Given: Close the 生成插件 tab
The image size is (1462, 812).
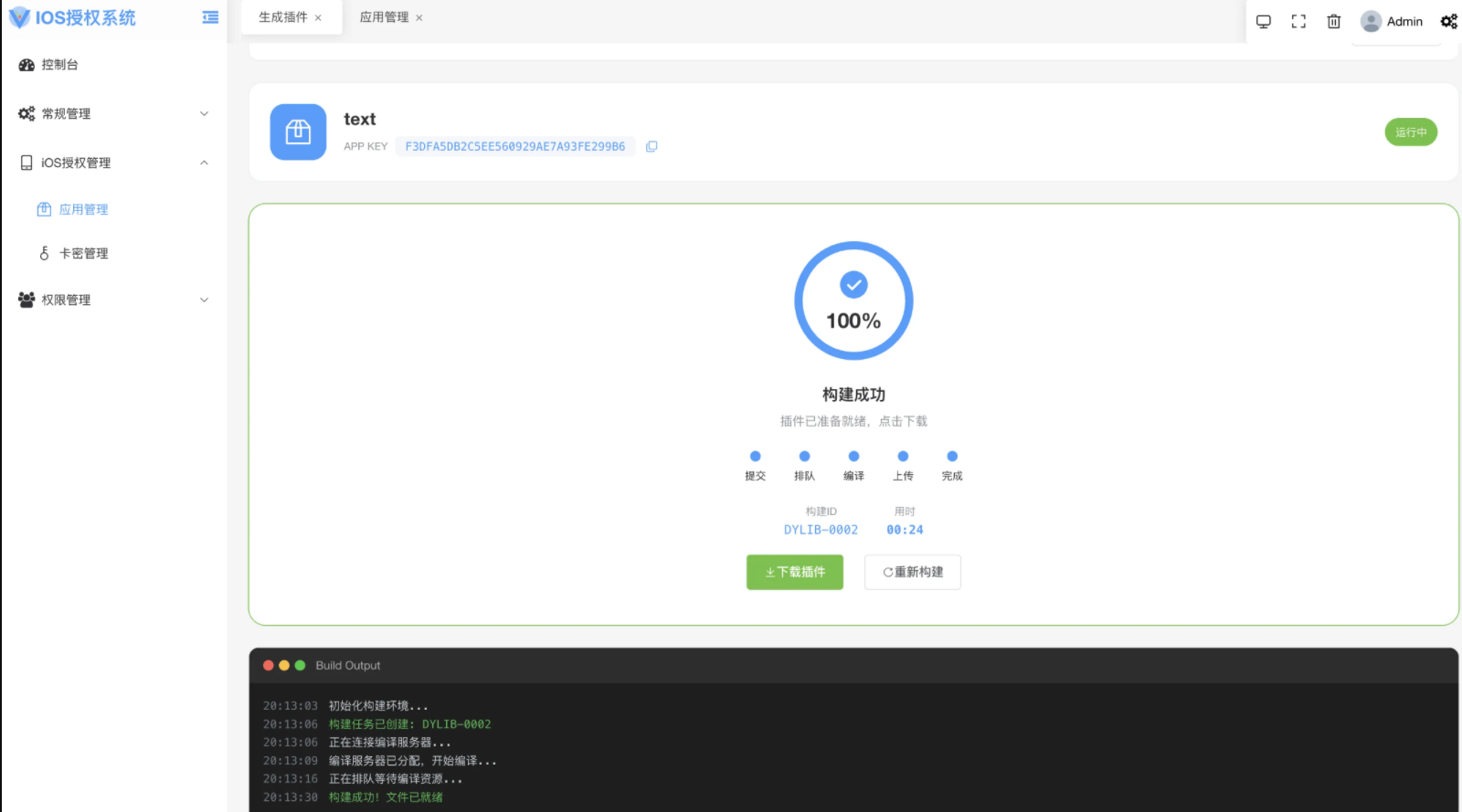Looking at the screenshot, I should 318,18.
